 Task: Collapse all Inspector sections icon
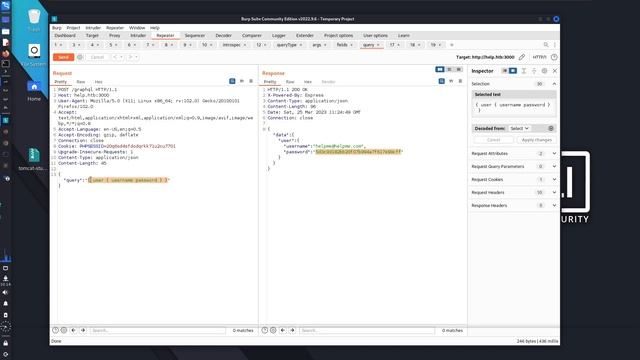click(x=534, y=71)
